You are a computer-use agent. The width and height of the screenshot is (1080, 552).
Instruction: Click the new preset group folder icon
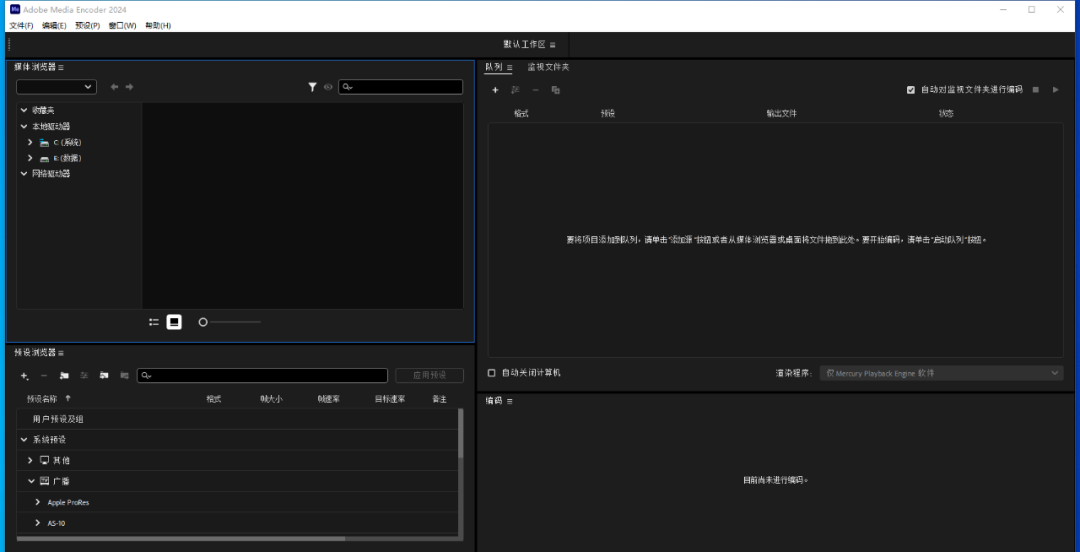[x=64, y=376]
